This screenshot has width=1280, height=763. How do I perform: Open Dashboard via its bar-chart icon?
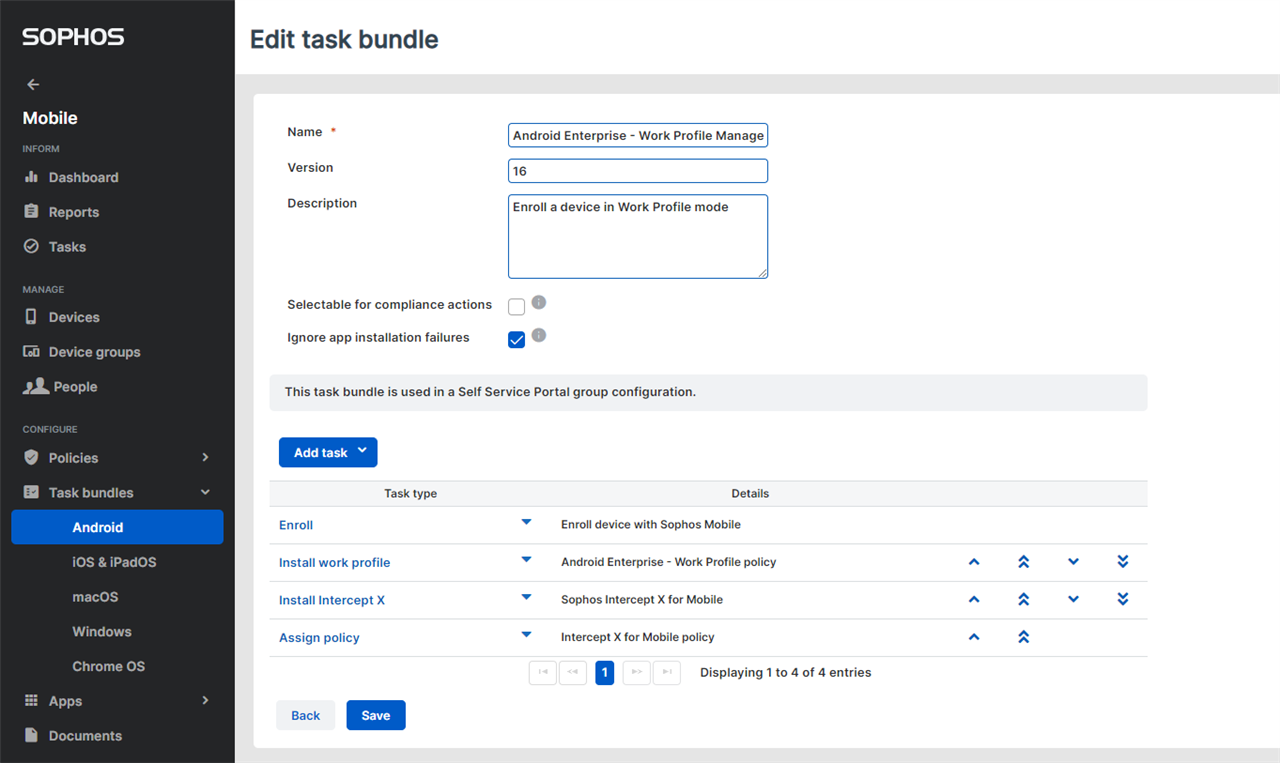[x=31, y=177]
